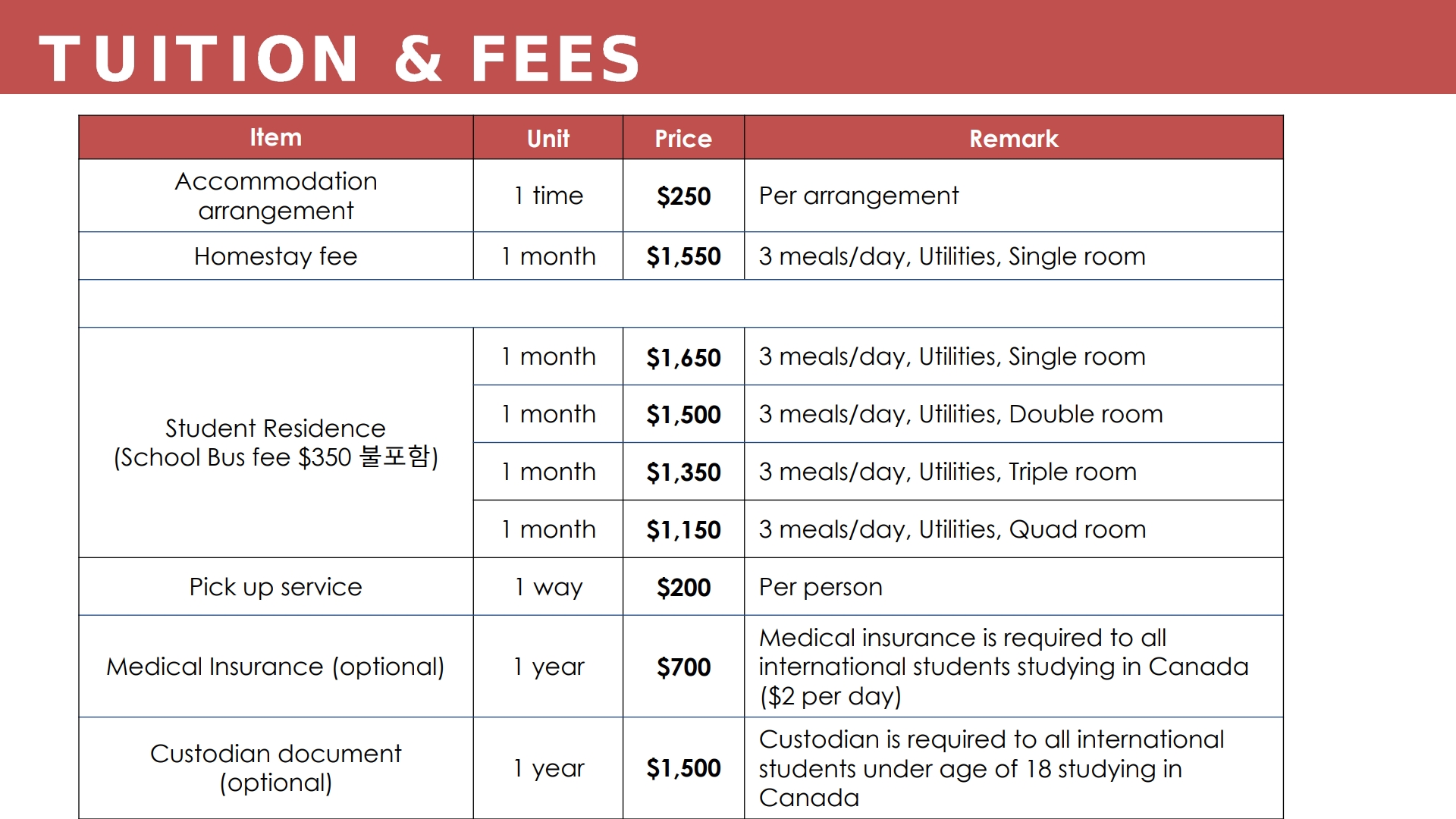Select the $700 insurance price
Viewport: 1456px width, 819px height.
(x=683, y=667)
